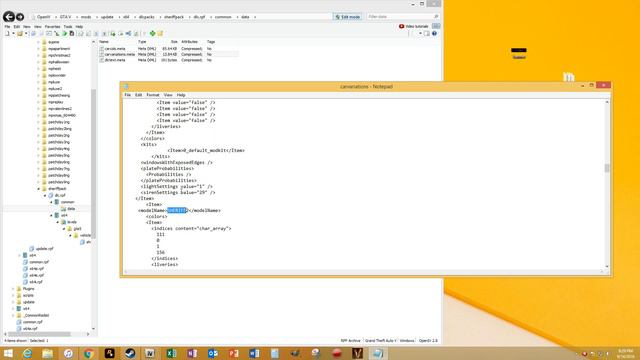Open Excel from the taskbar

point(171,353)
